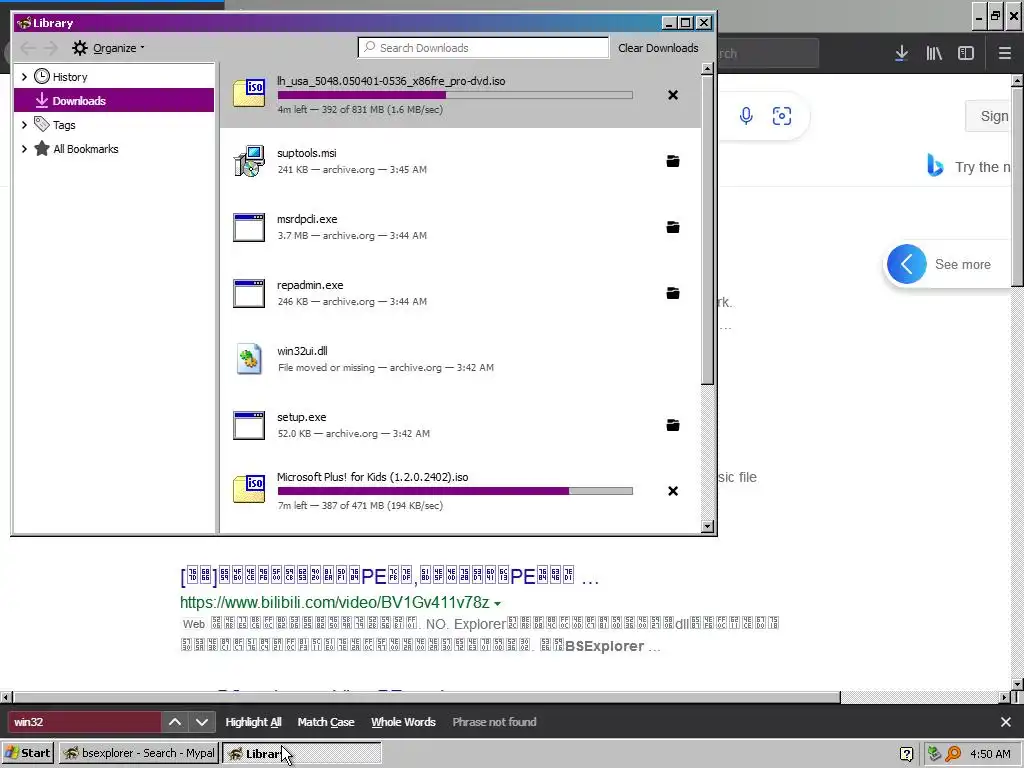Click the repadmin.exe file icon

click(x=249, y=293)
